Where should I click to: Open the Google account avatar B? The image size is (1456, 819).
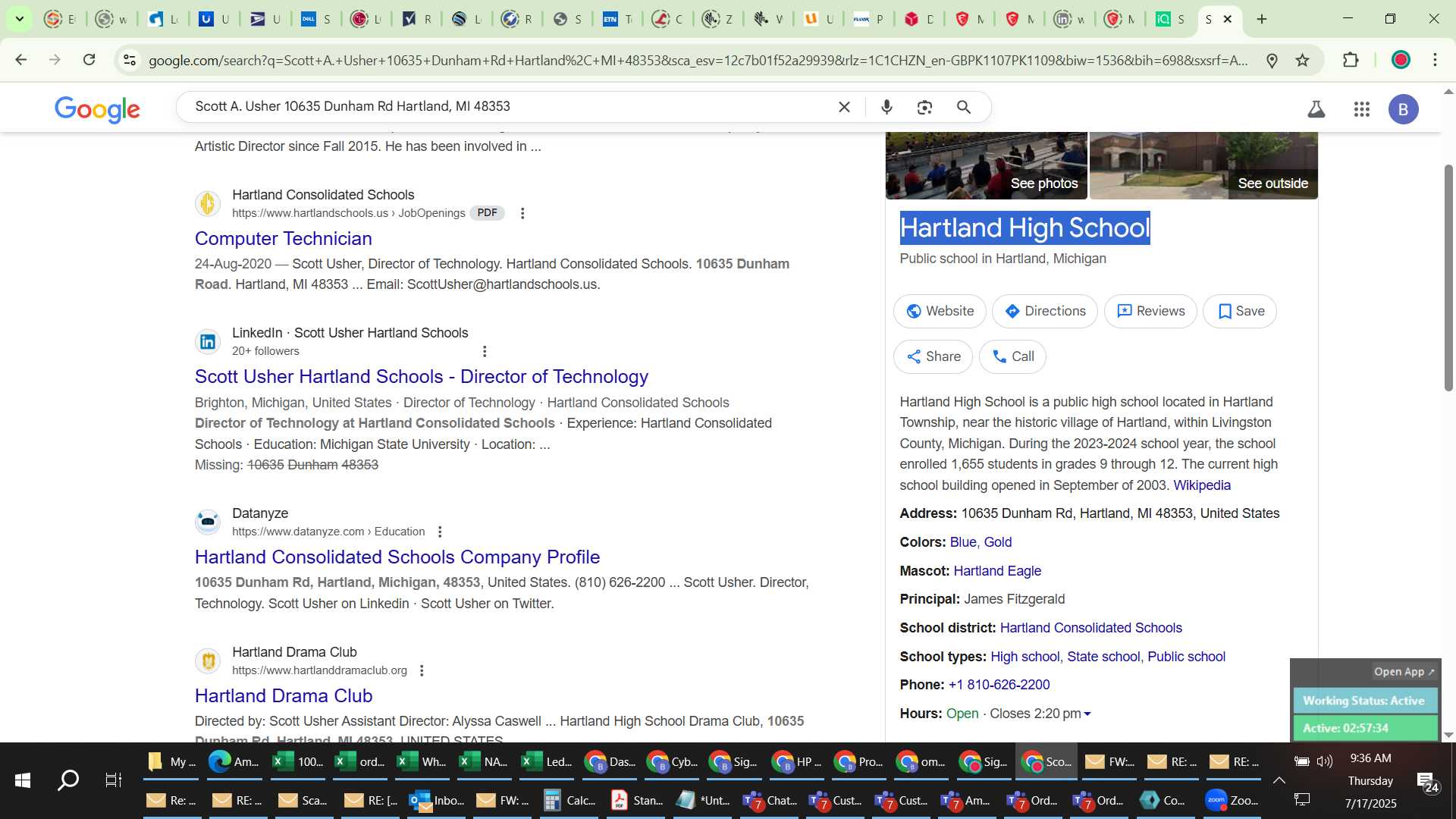coord(1403,109)
